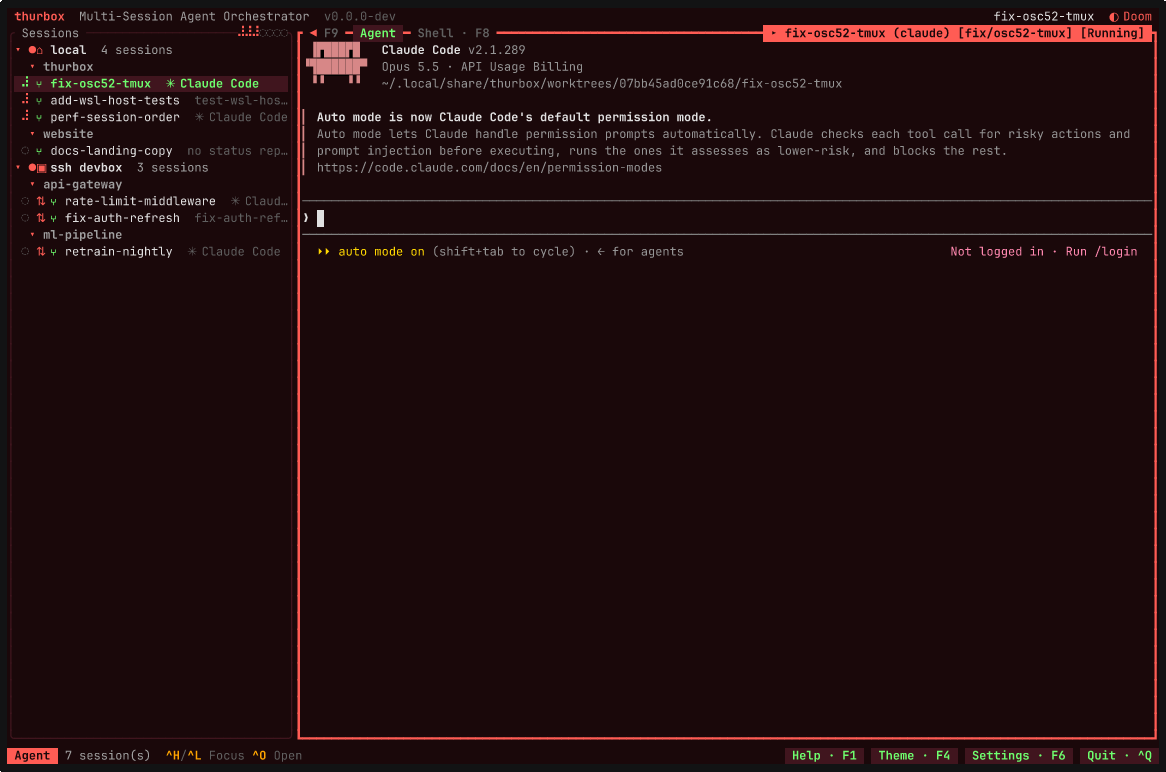Click the idle circle icon on docs-landing-copy row
The width and height of the screenshot is (1166, 772).
(x=25, y=151)
